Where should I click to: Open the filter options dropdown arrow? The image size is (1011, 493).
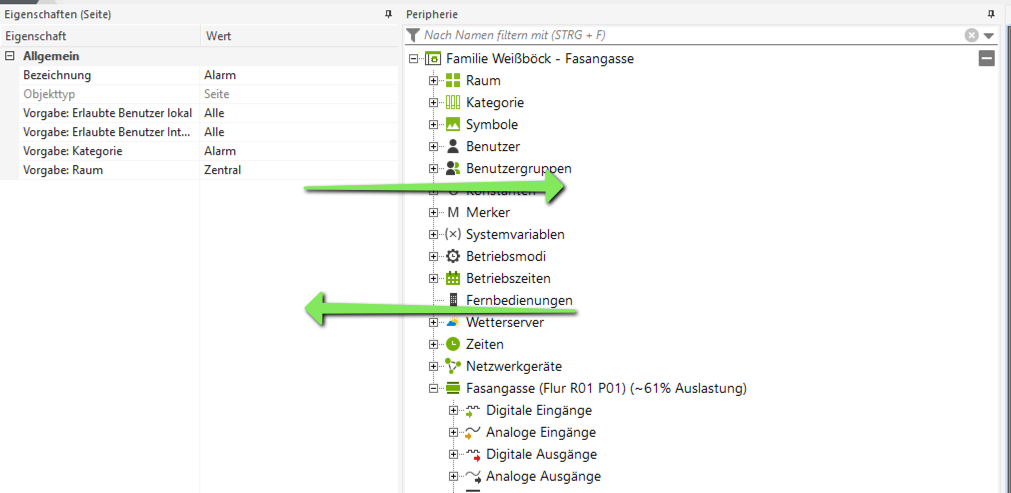[989, 35]
